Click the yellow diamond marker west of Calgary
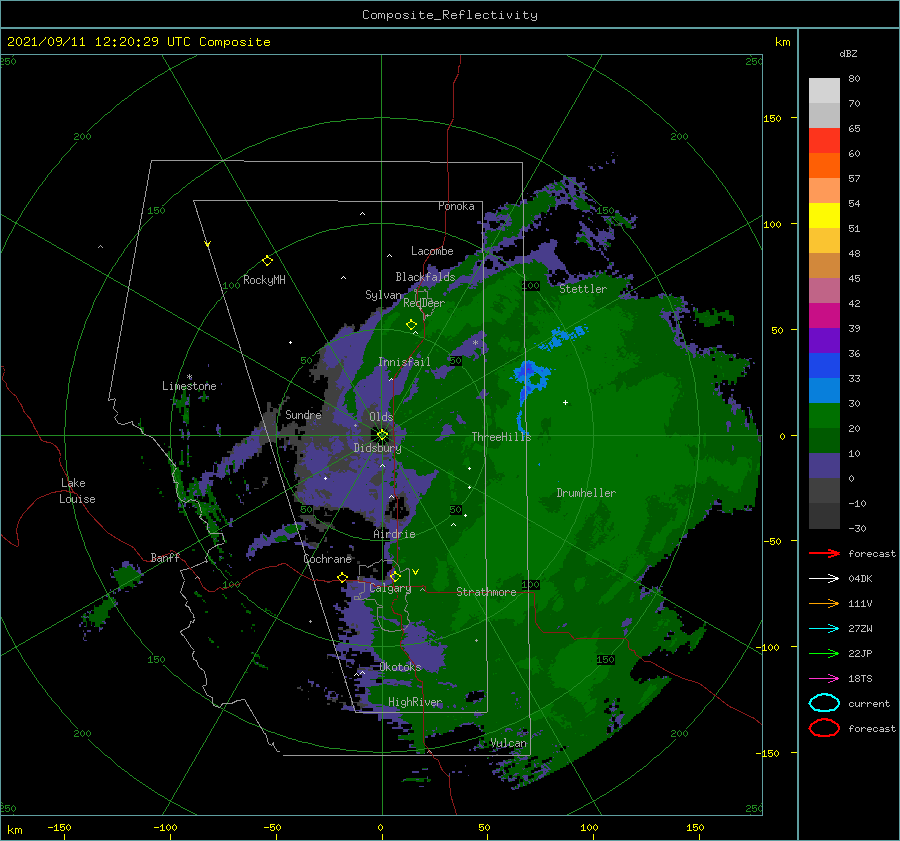 click(x=342, y=578)
